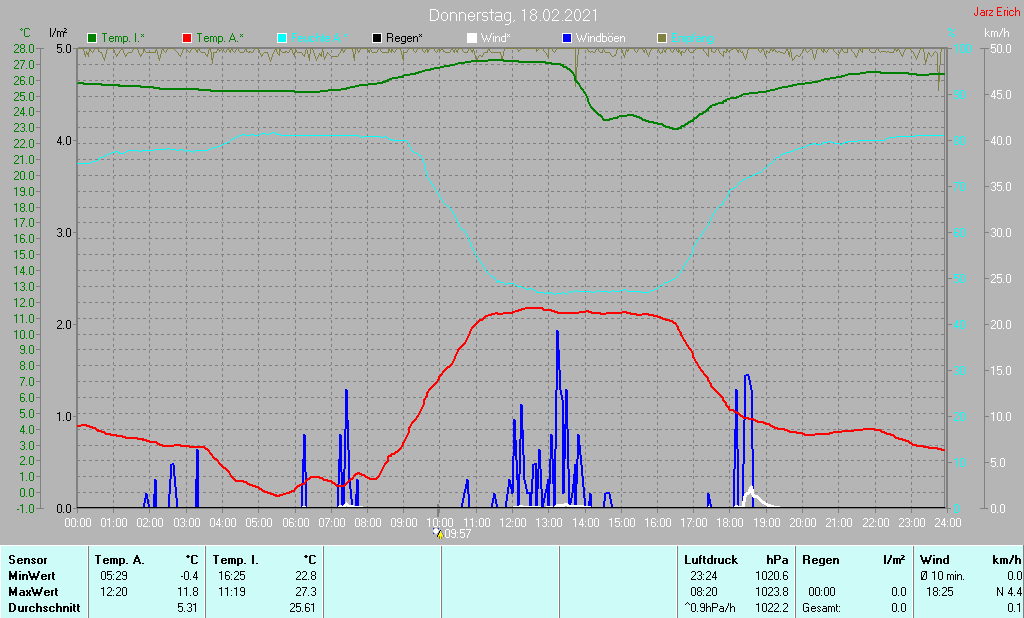This screenshot has width=1024, height=618.
Task: Click the 'Wind' table header
Action: point(934,560)
